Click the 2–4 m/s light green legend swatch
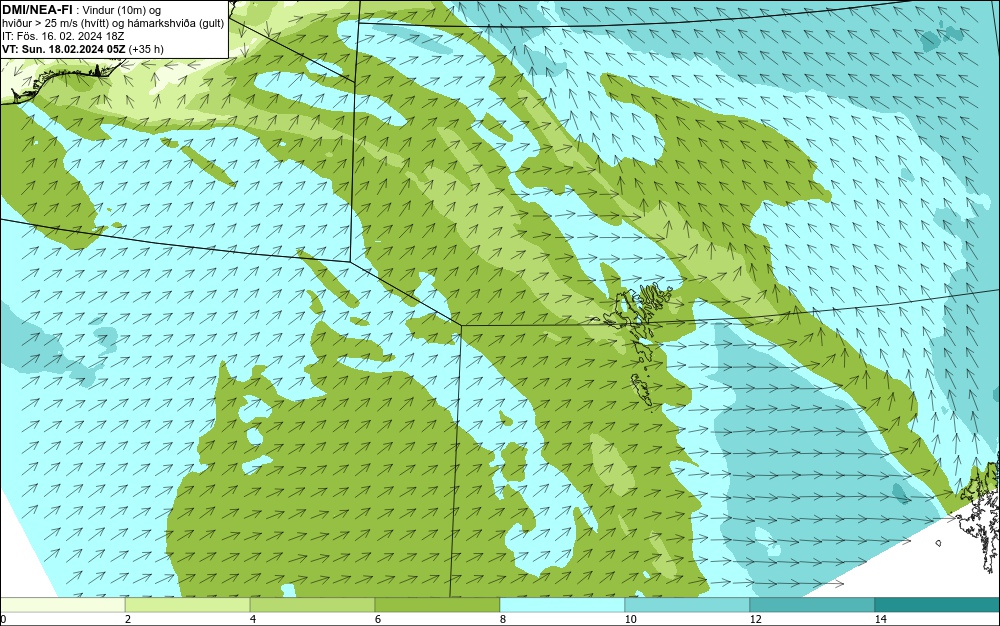The image size is (1000, 626). (188, 605)
